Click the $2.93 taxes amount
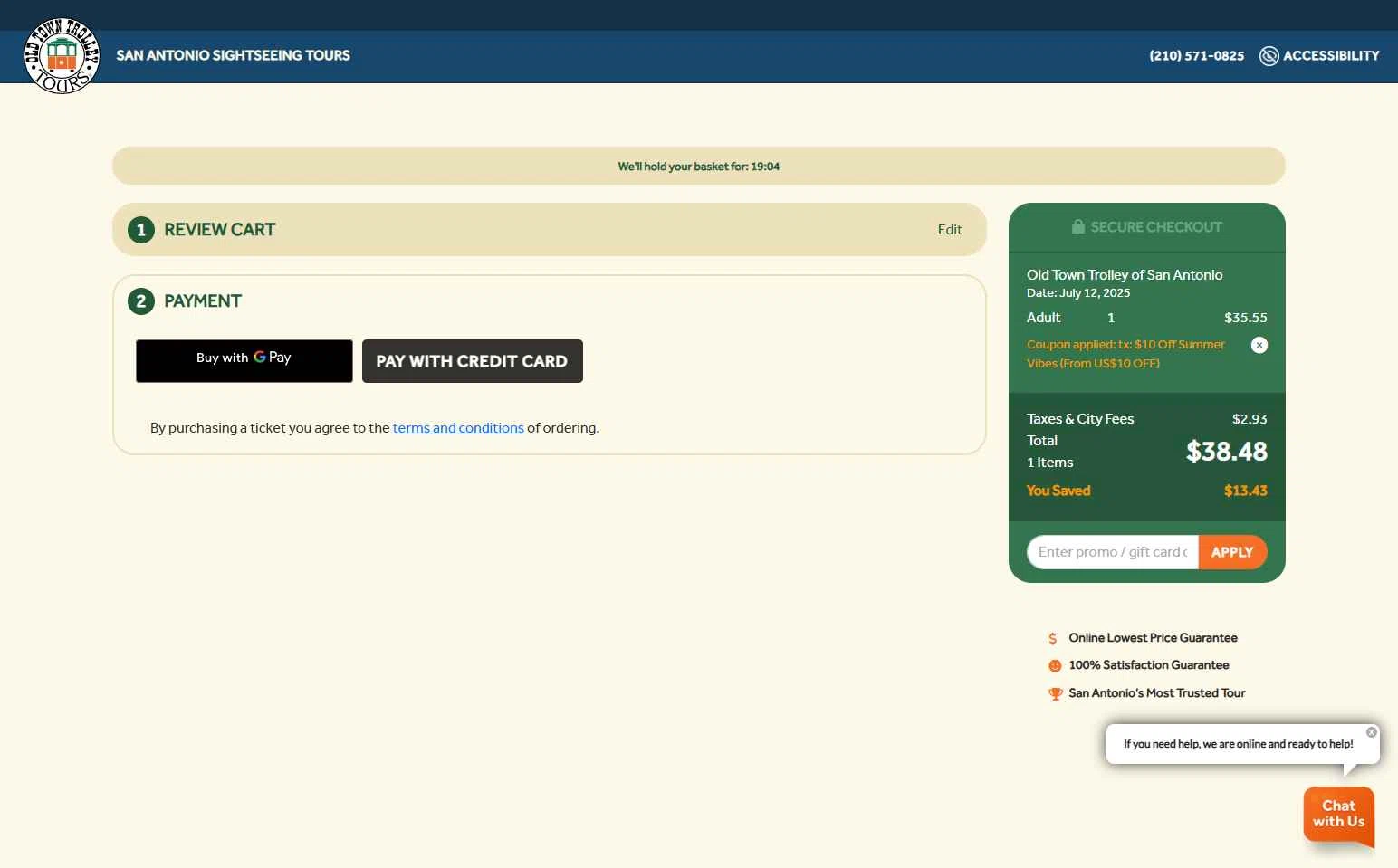The width and height of the screenshot is (1398, 868). (x=1250, y=419)
